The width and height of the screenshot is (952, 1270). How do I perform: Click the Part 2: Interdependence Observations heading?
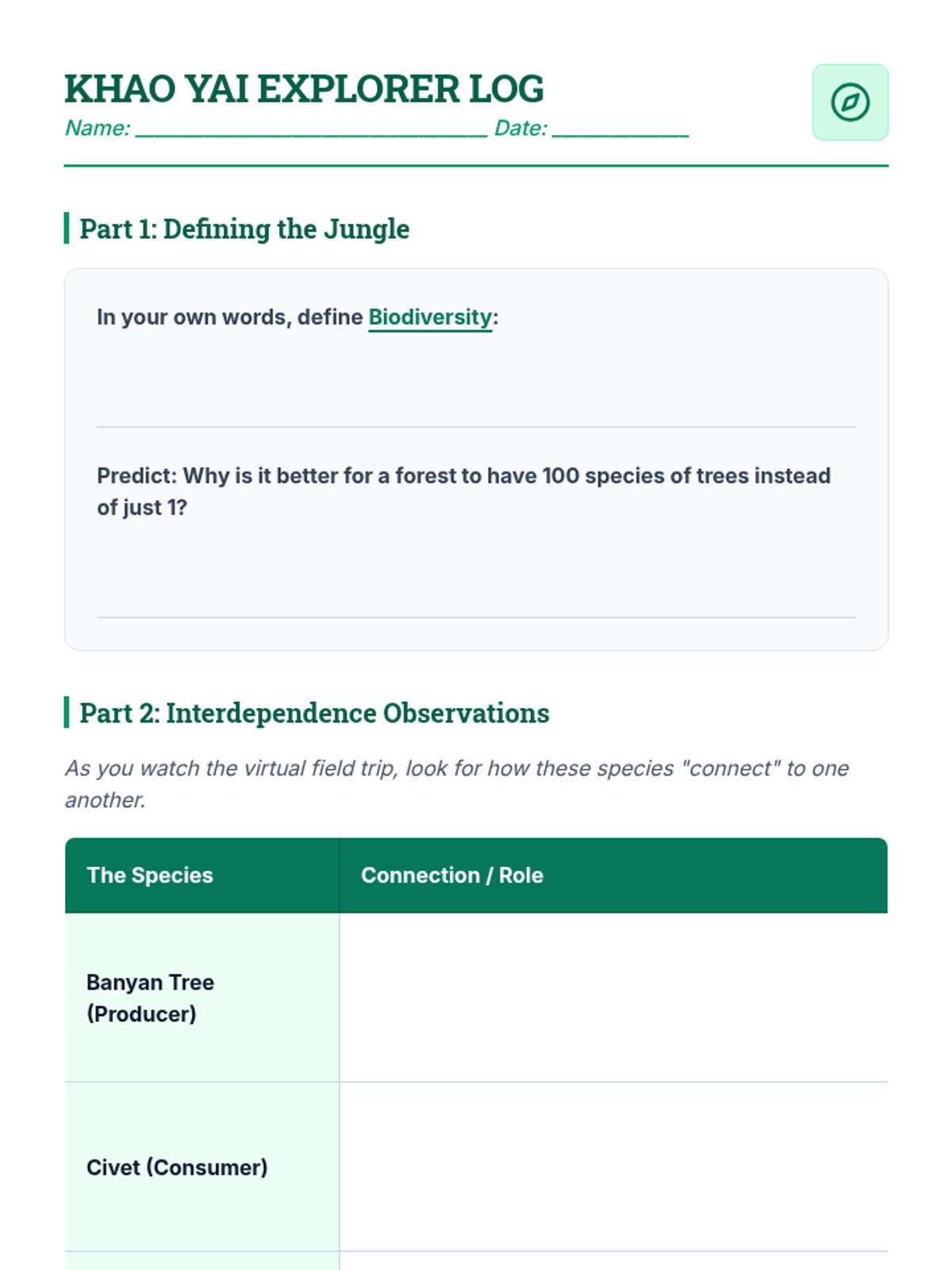[314, 713]
